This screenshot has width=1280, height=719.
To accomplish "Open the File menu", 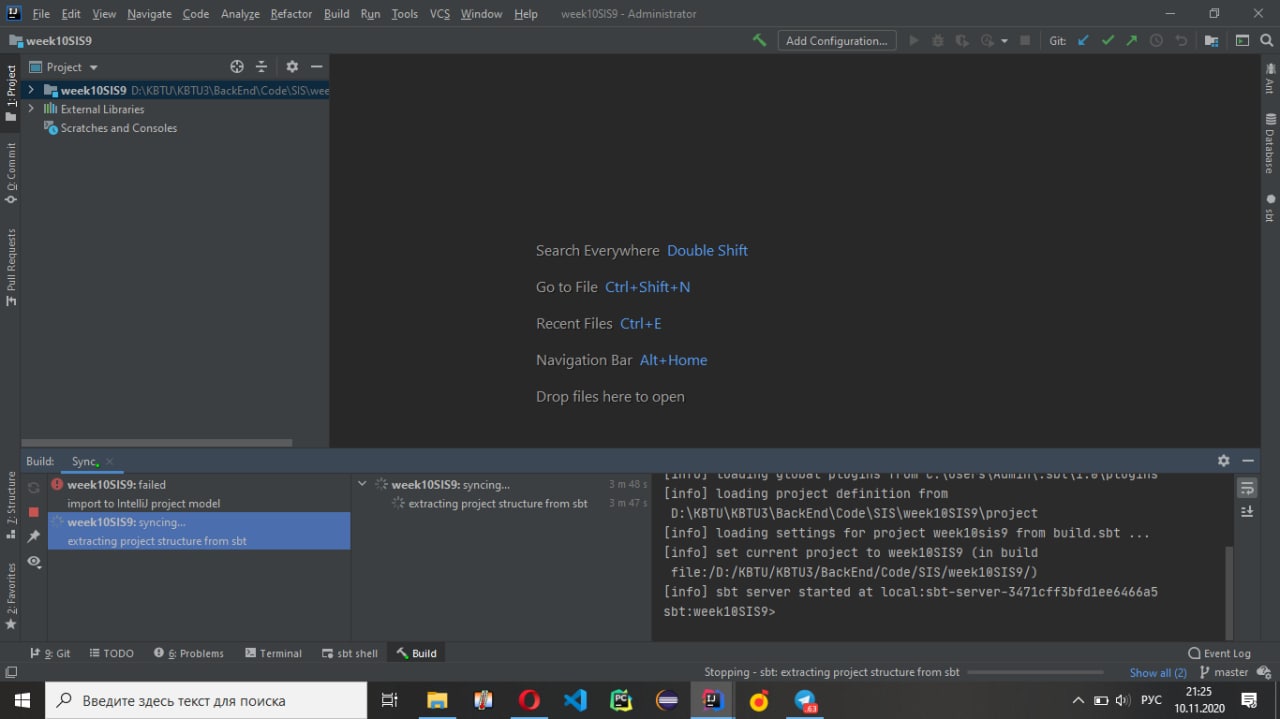I will 41,14.
